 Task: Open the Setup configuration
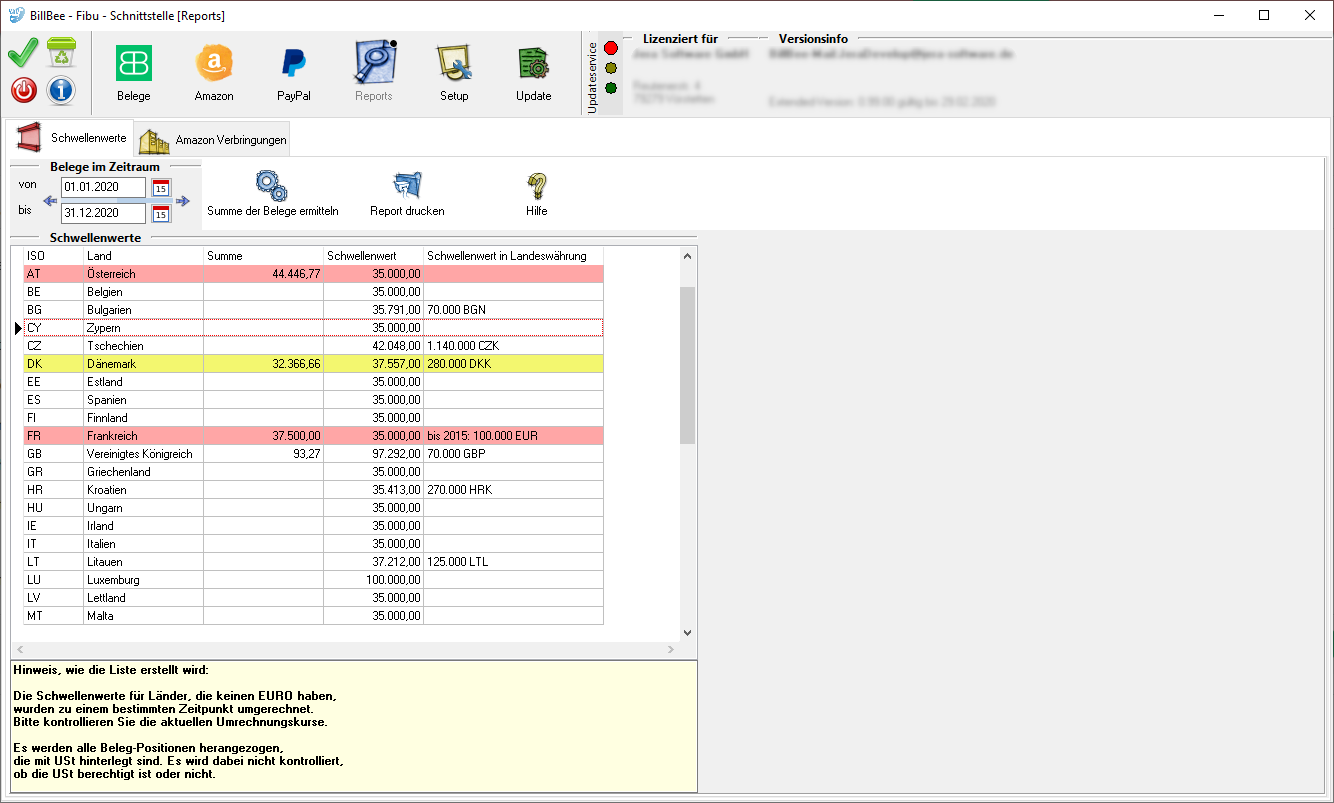tap(454, 72)
